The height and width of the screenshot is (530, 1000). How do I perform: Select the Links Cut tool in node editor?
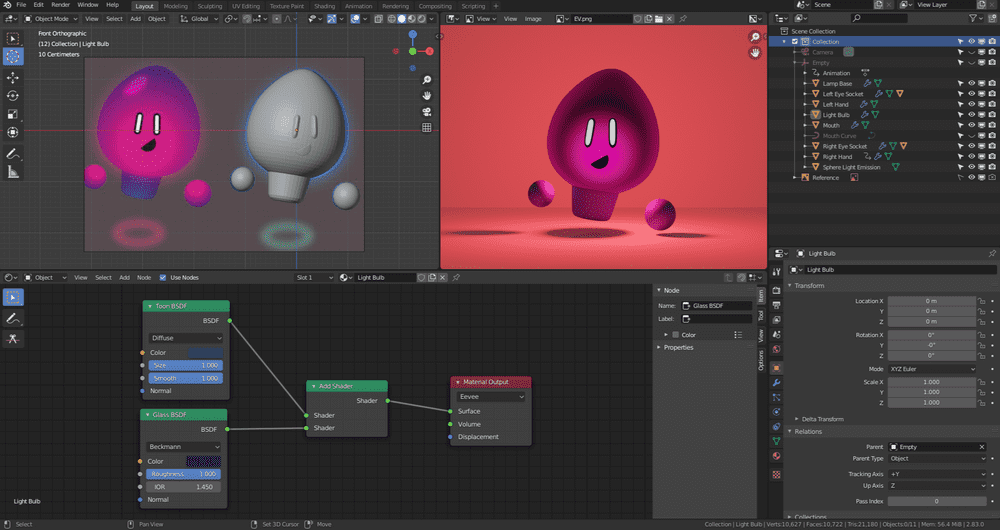(x=13, y=339)
